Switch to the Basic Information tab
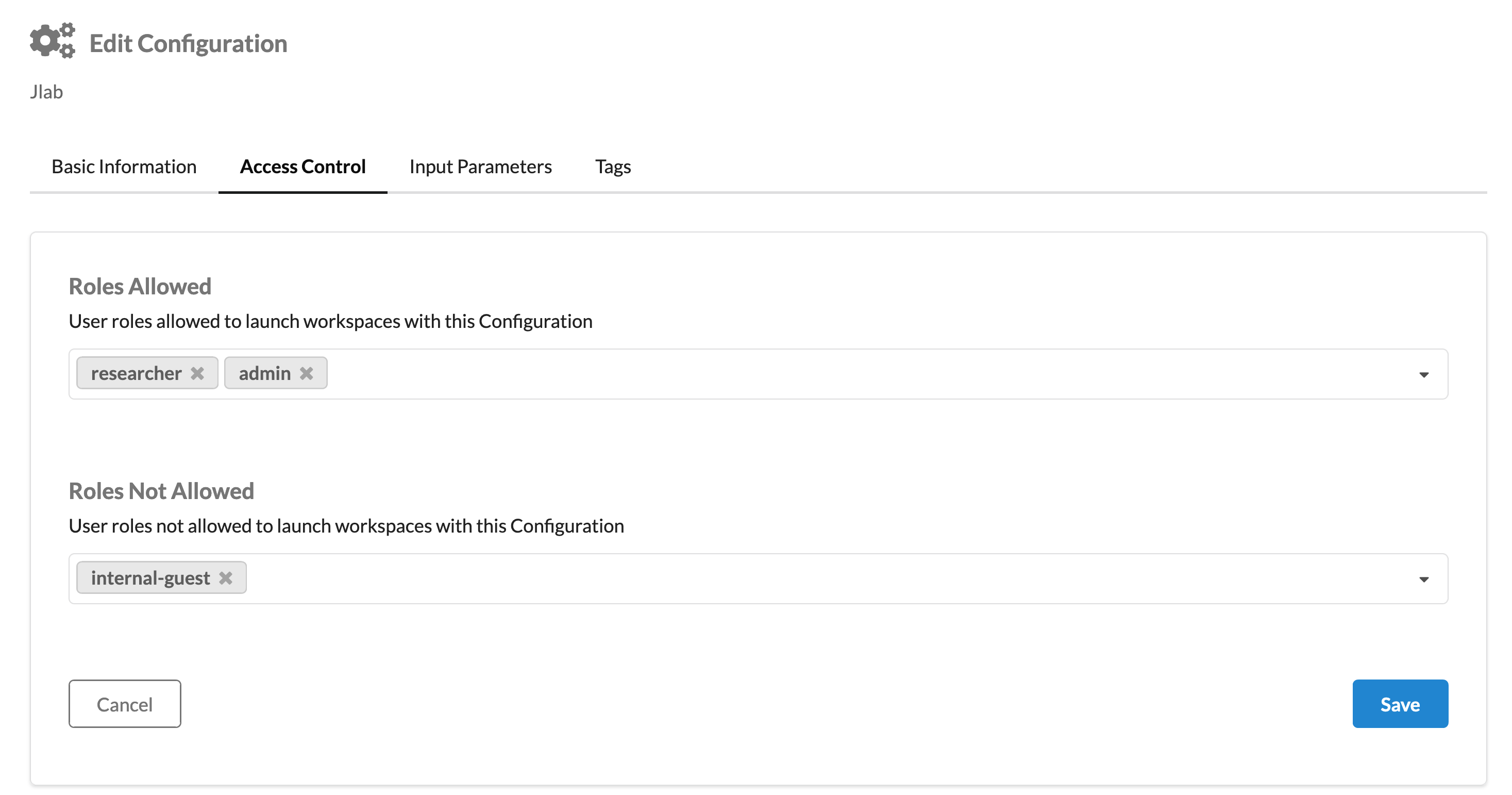1512x795 pixels. [x=123, y=166]
